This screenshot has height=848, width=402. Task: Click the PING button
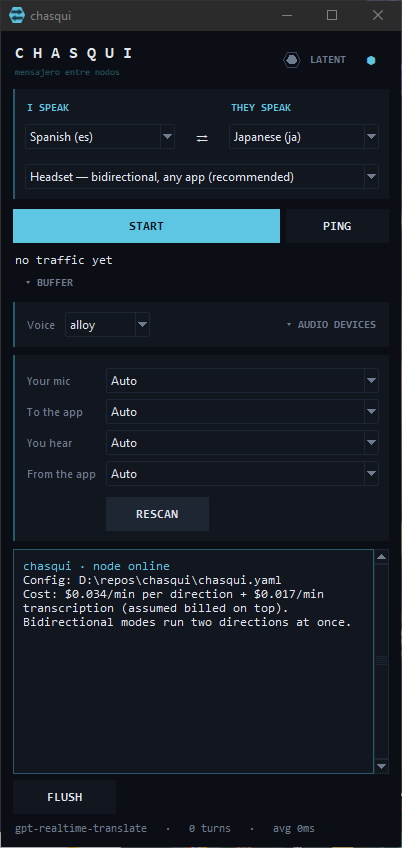(x=337, y=226)
